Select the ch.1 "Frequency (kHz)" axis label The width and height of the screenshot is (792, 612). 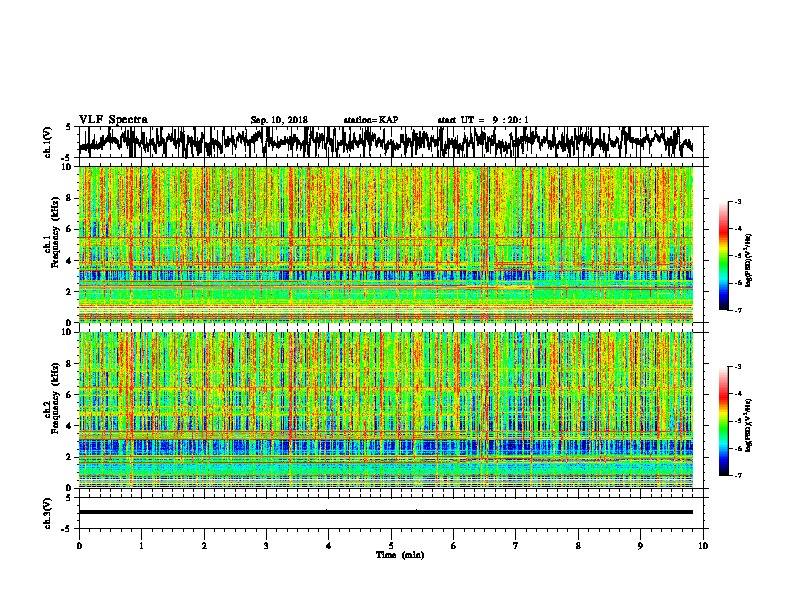(x=55, y=233)
